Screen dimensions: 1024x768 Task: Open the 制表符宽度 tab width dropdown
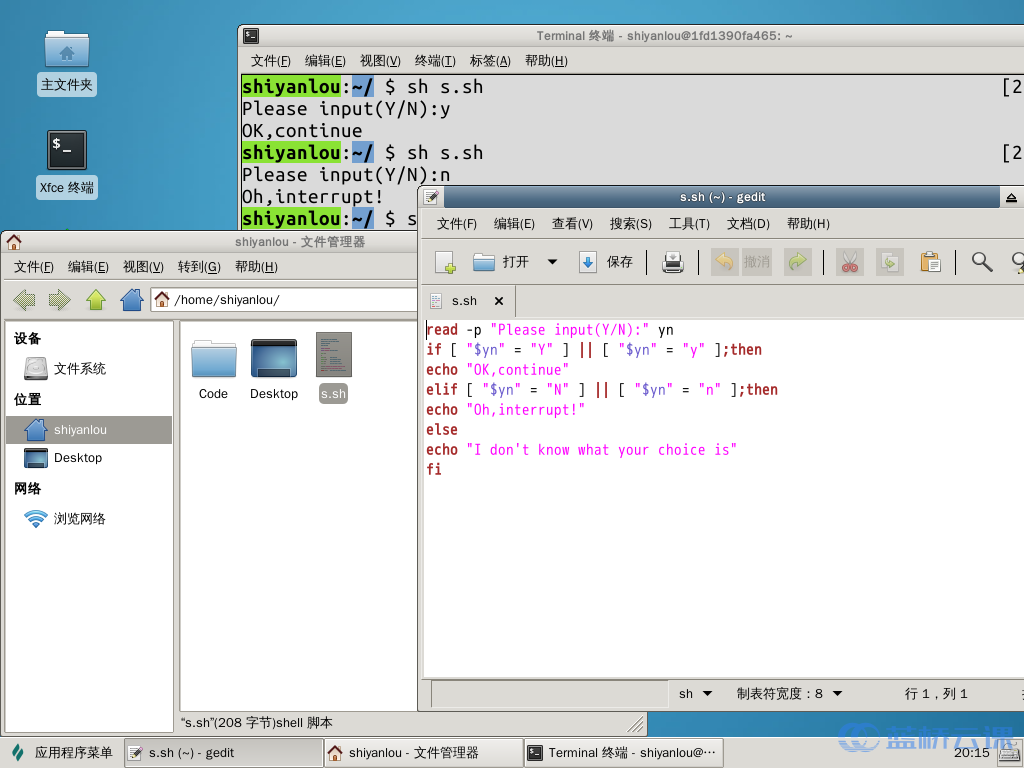[x=790, y=694]
